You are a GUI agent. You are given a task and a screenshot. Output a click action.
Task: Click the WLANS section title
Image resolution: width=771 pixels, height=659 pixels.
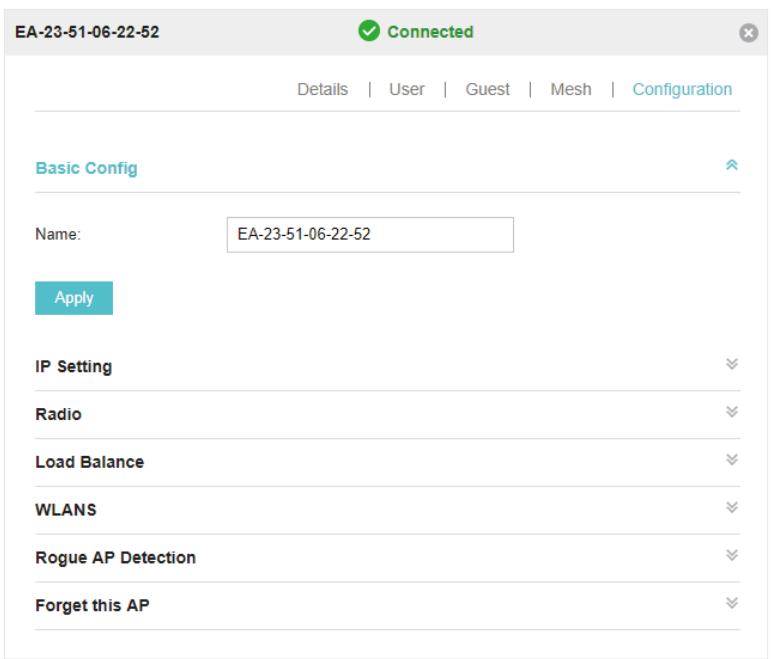pos(66,510)
